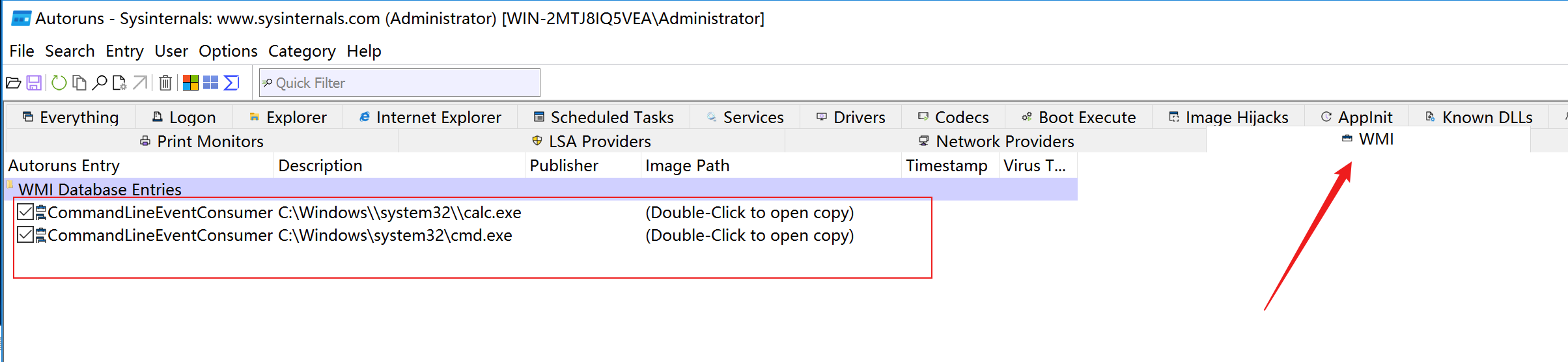The height and width of the screenshot is (362, 1568).
Task: Click the Open file toolbar icon
Action: point(13,83)
